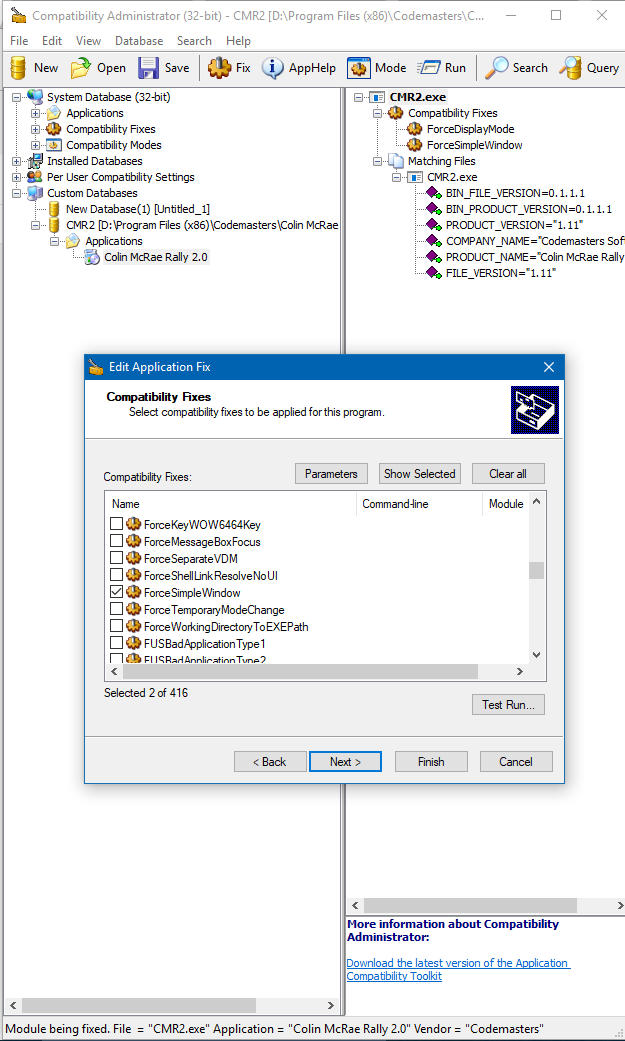625x1041 pixels.
Task: Select FILE_VERSION attribute icon
Action: 434,273
